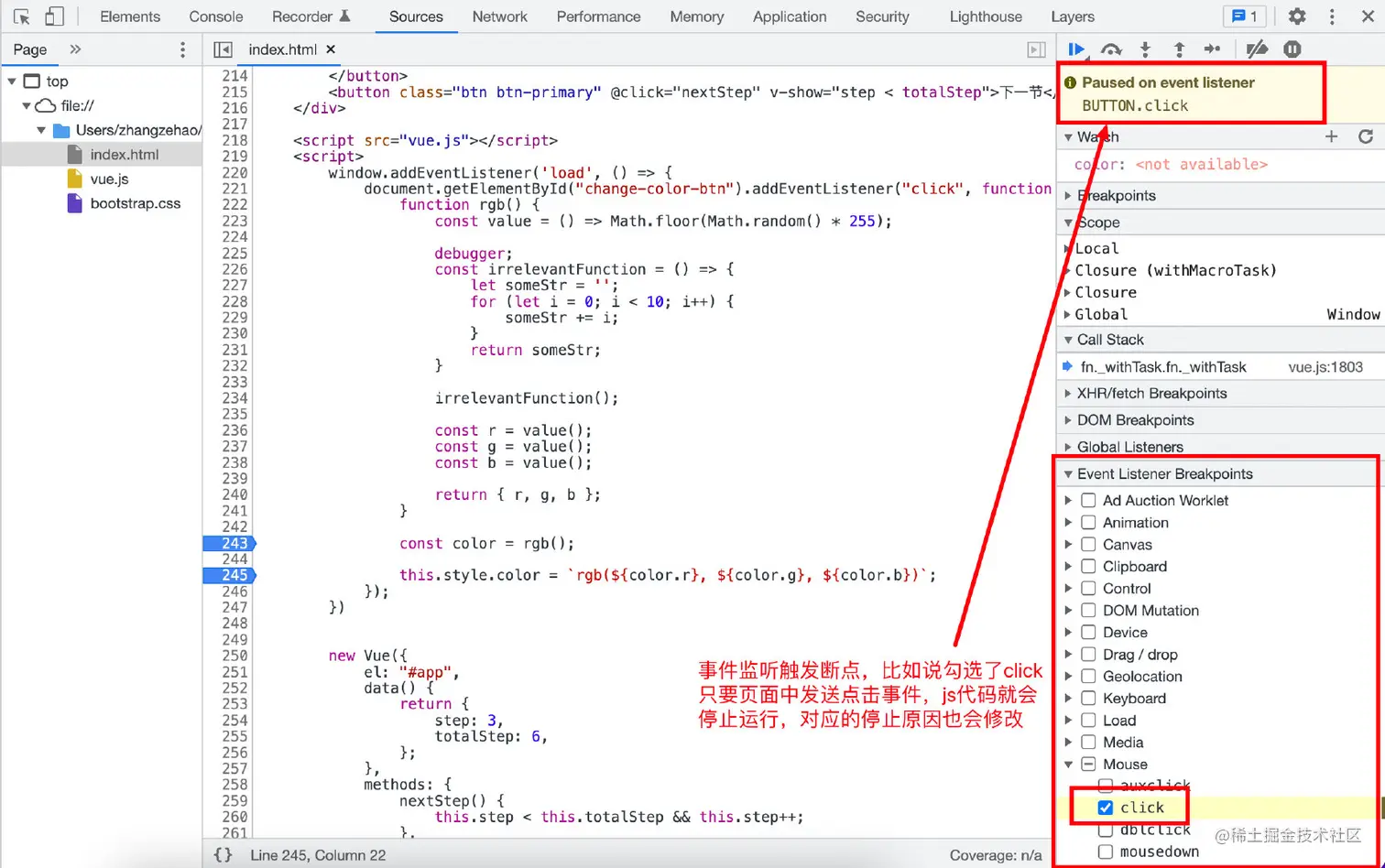This screenshot has width=1385, height=868.
Task: Click the Coverage: n/a status
Action: pyautogui.click(x=996, y=855)
